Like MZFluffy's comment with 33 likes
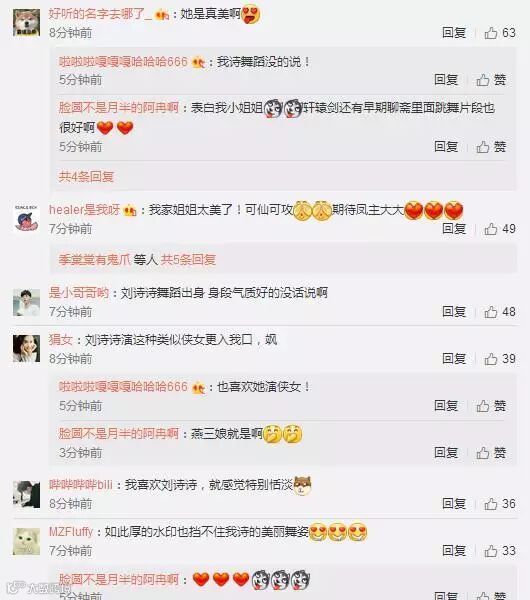Viewport: 530px width, 600px height. 500,551
